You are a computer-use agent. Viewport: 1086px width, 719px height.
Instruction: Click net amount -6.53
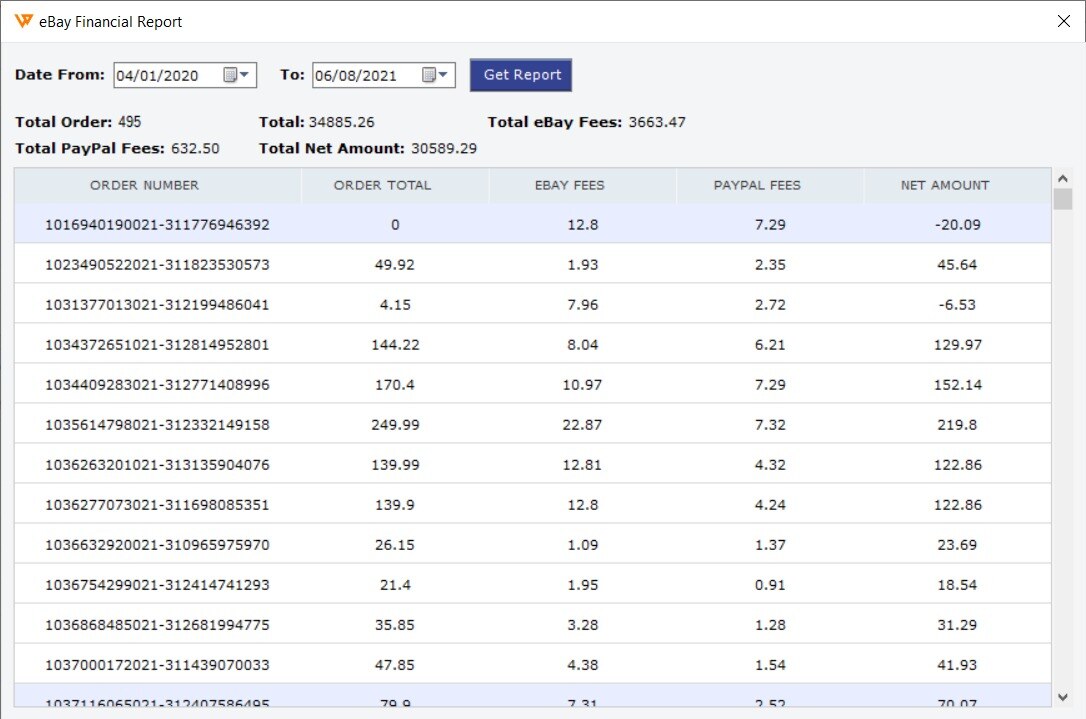click(x=958, y=305)
